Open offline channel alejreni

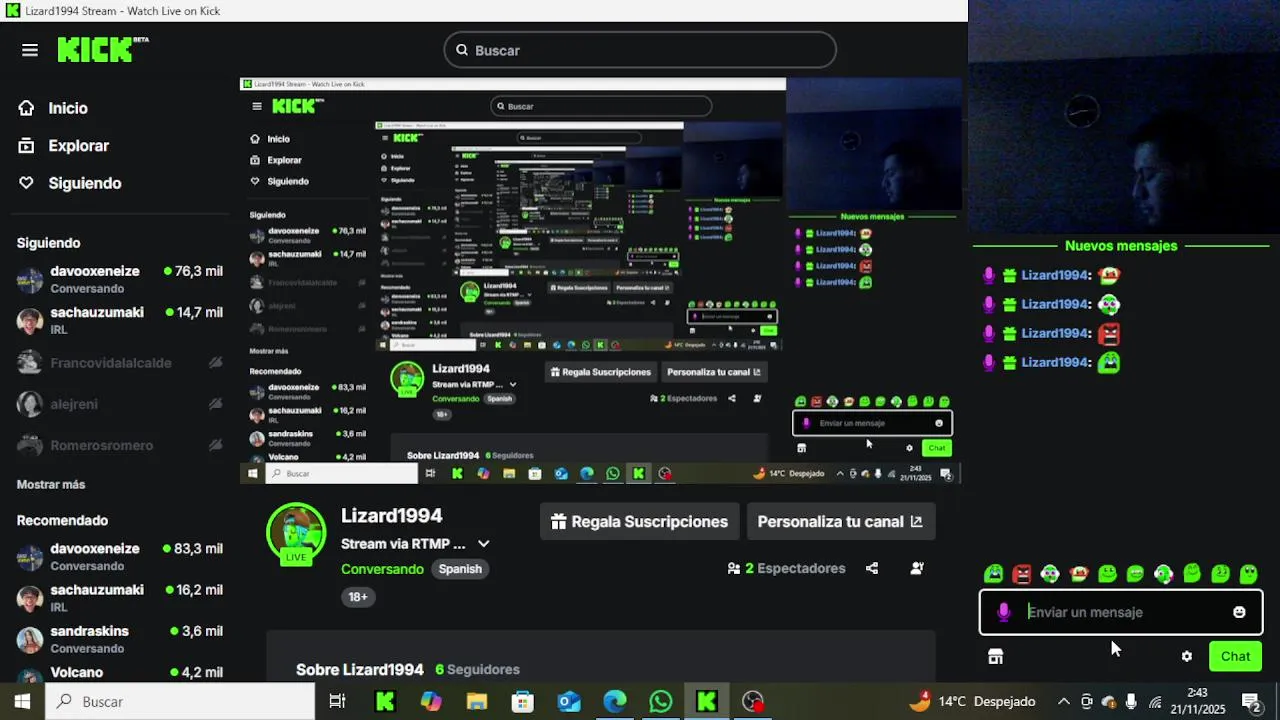pyautogui.click(x=120, y=404)
